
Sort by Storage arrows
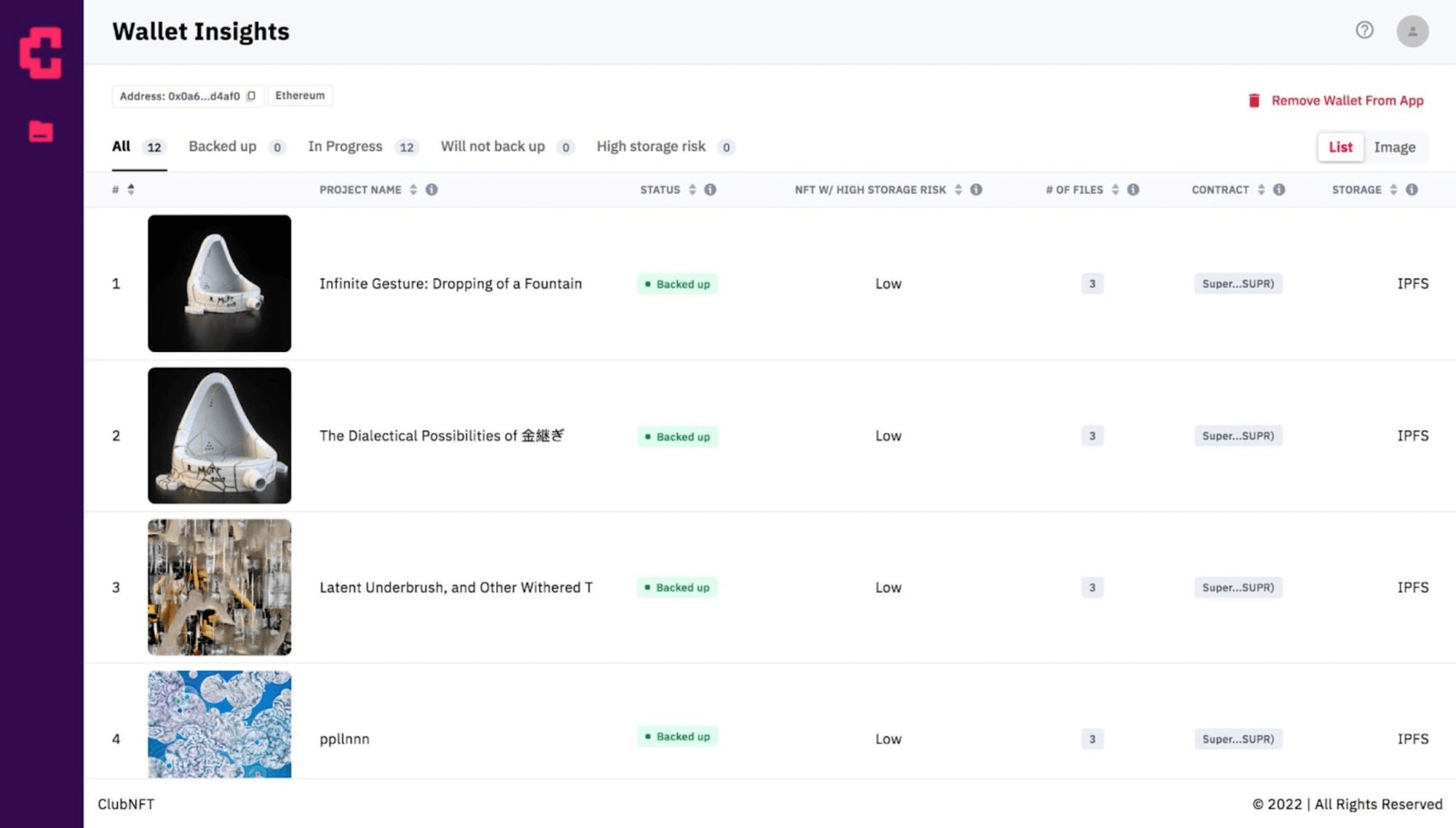1393,190
